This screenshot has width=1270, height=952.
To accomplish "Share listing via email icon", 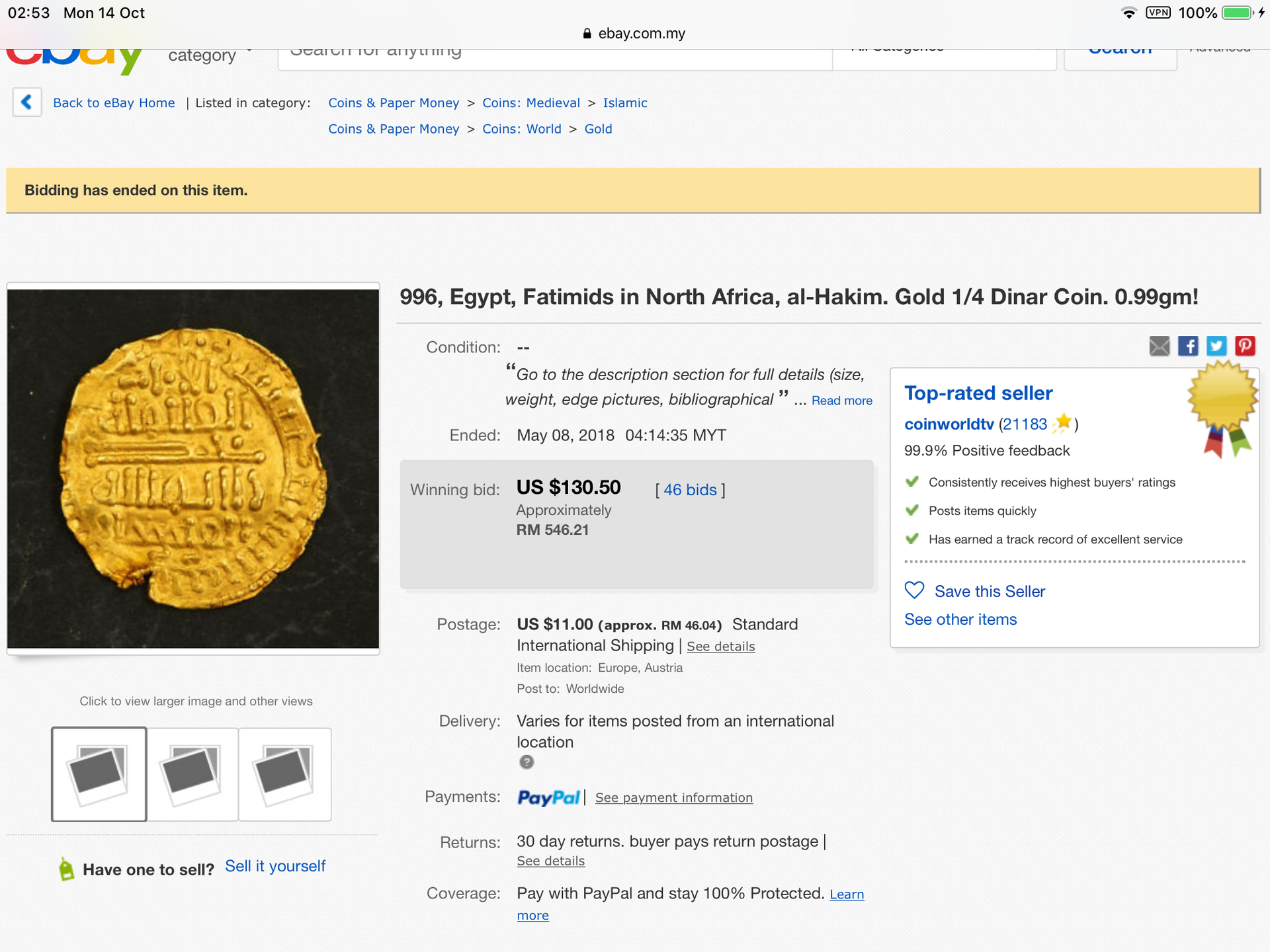I will tap(1159, 346).
